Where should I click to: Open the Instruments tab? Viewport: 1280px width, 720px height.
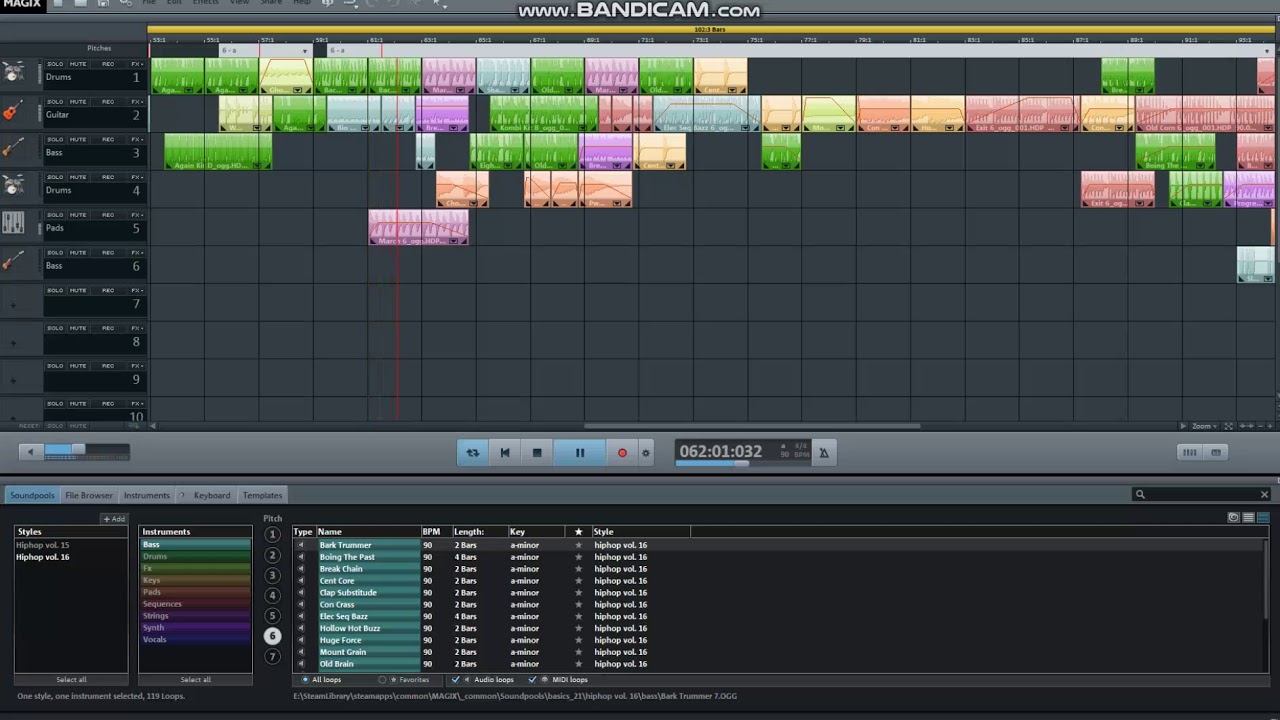coord(147,495)
